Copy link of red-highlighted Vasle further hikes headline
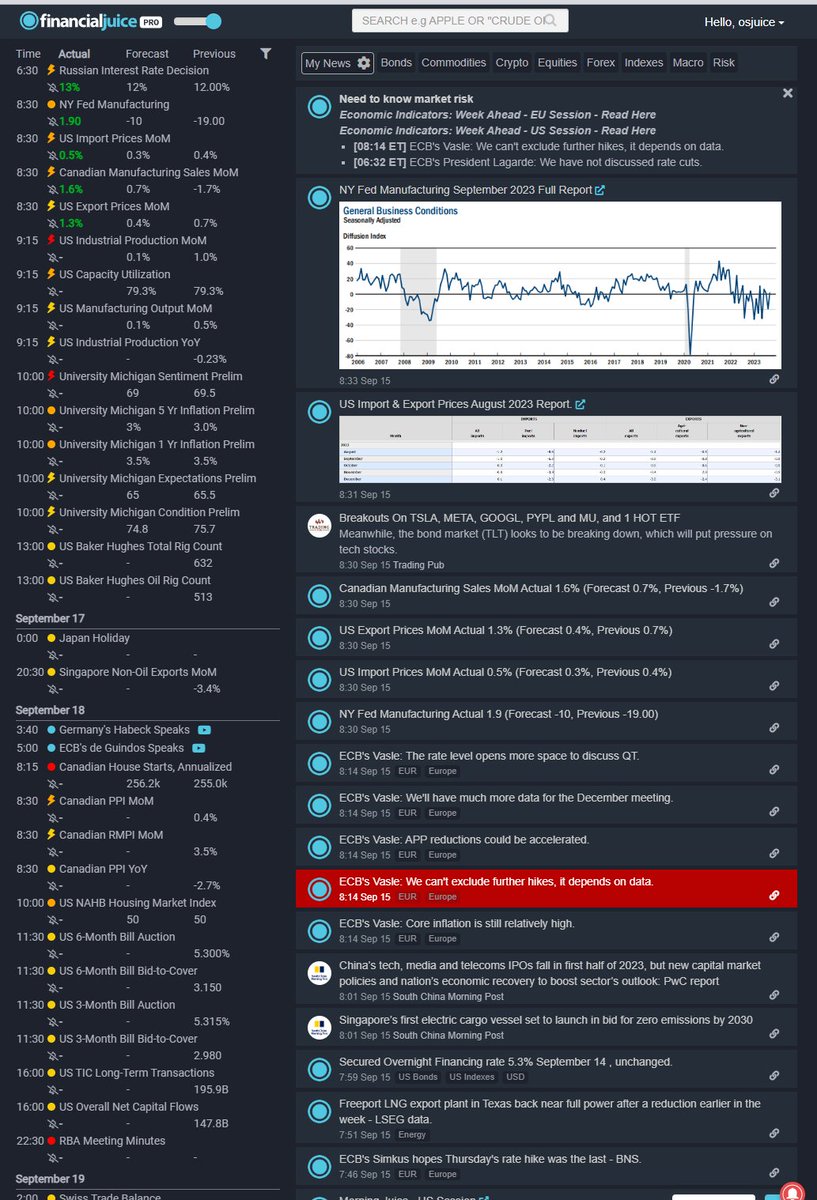 click(774, 896)
